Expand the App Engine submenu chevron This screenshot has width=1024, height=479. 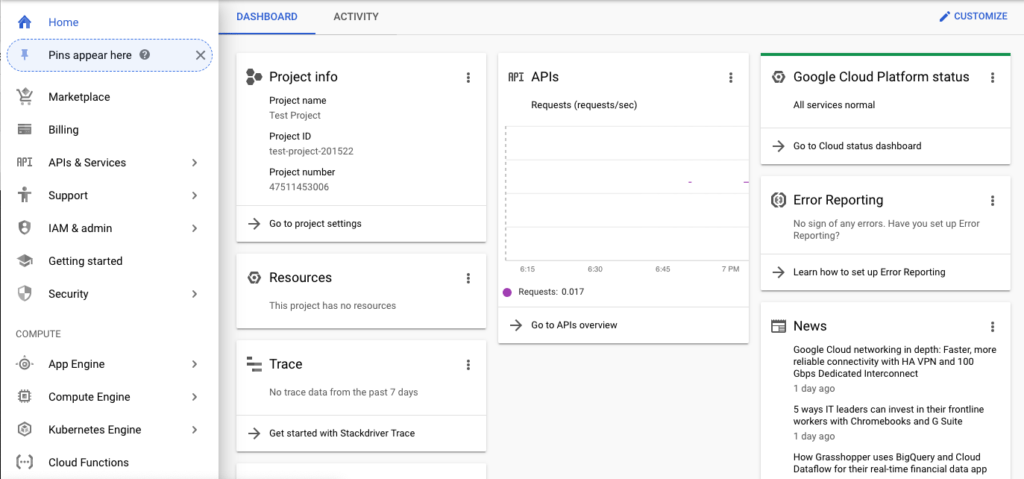tap(195, 364)
